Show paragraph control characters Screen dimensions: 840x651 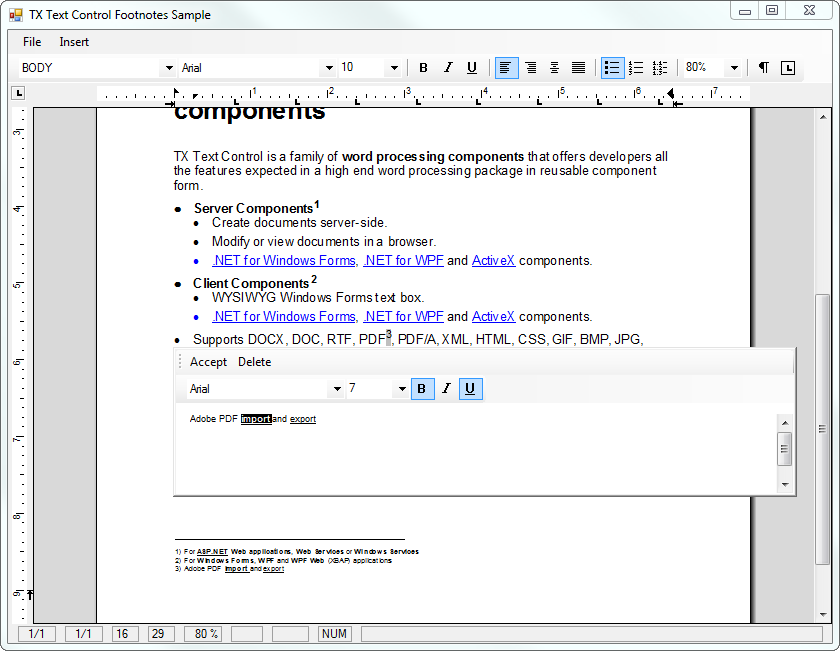click(763, 68)
